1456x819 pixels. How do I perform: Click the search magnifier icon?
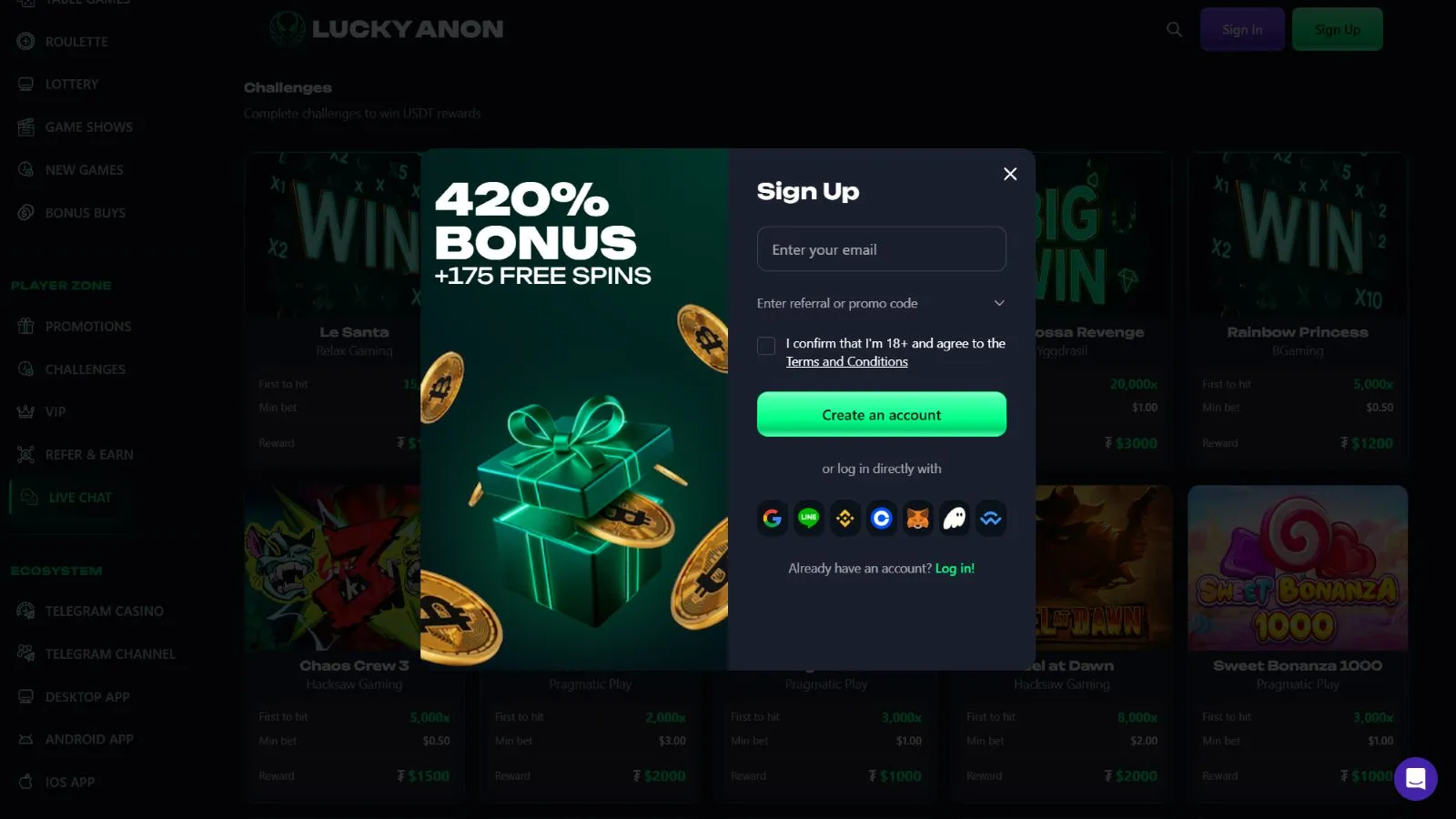(1175, 29)
